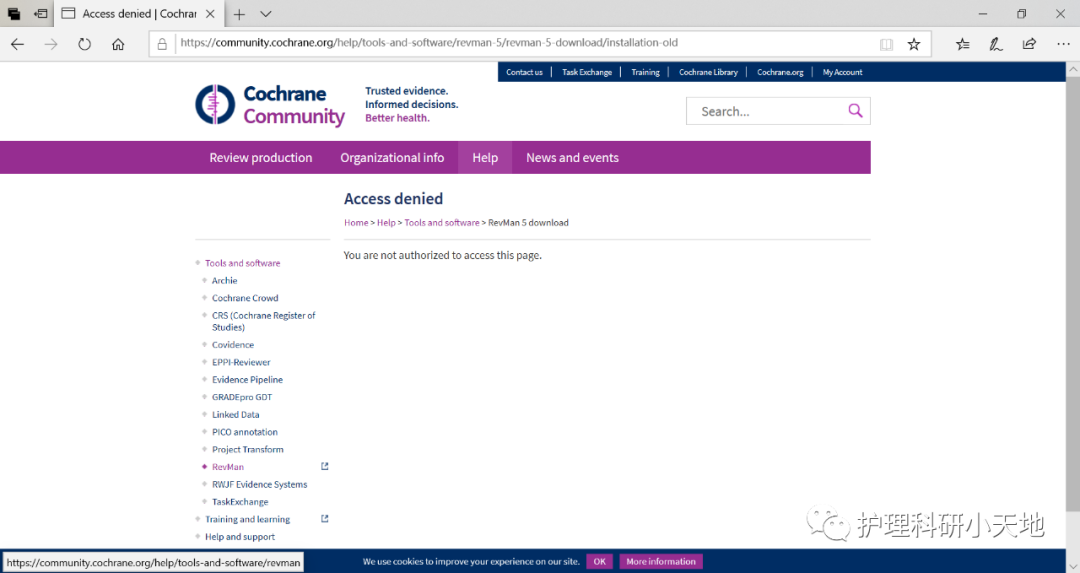Click the browser Back arrow

(17, 44)
